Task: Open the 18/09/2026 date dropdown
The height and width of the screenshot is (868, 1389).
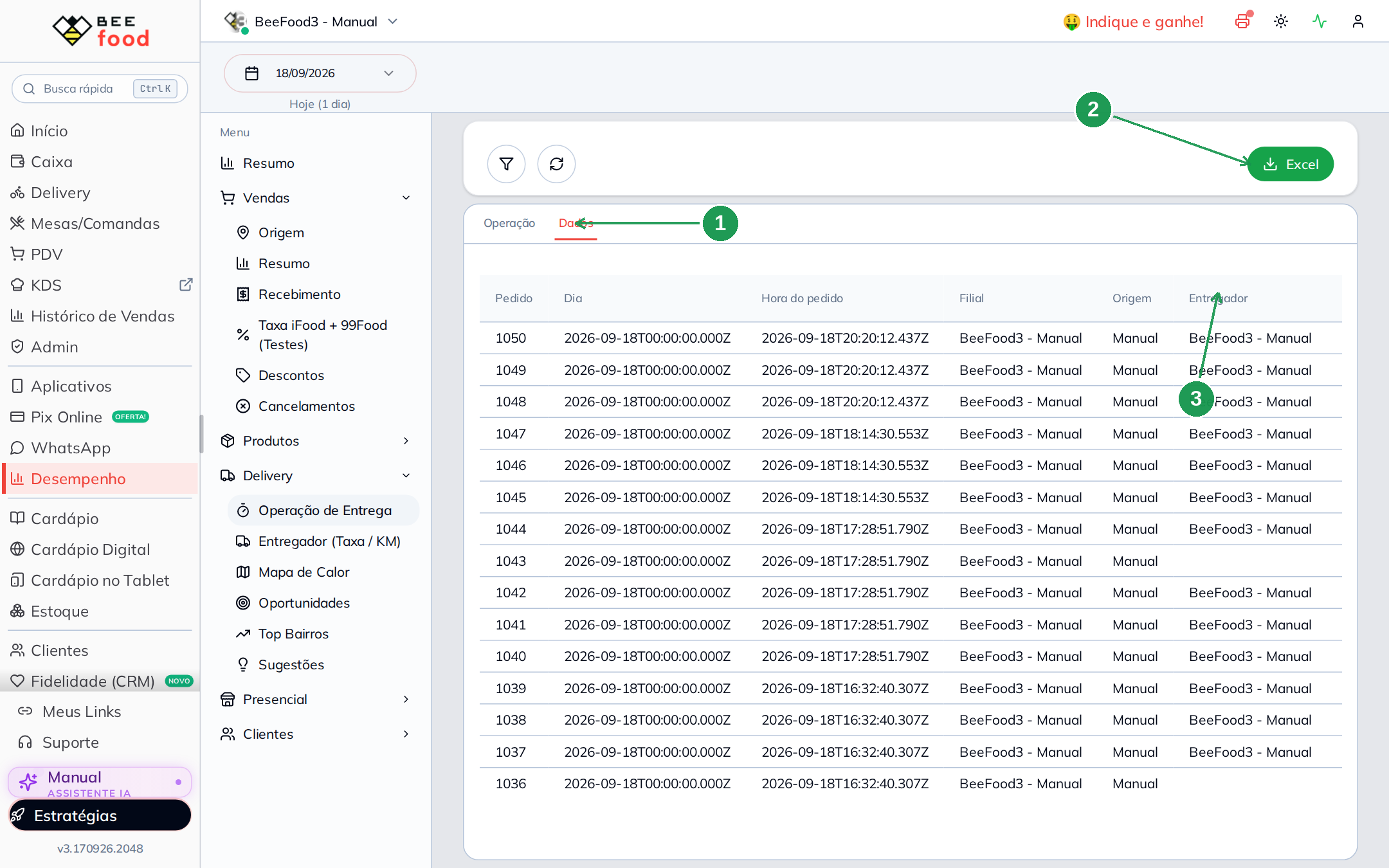Action: (320, 73)
